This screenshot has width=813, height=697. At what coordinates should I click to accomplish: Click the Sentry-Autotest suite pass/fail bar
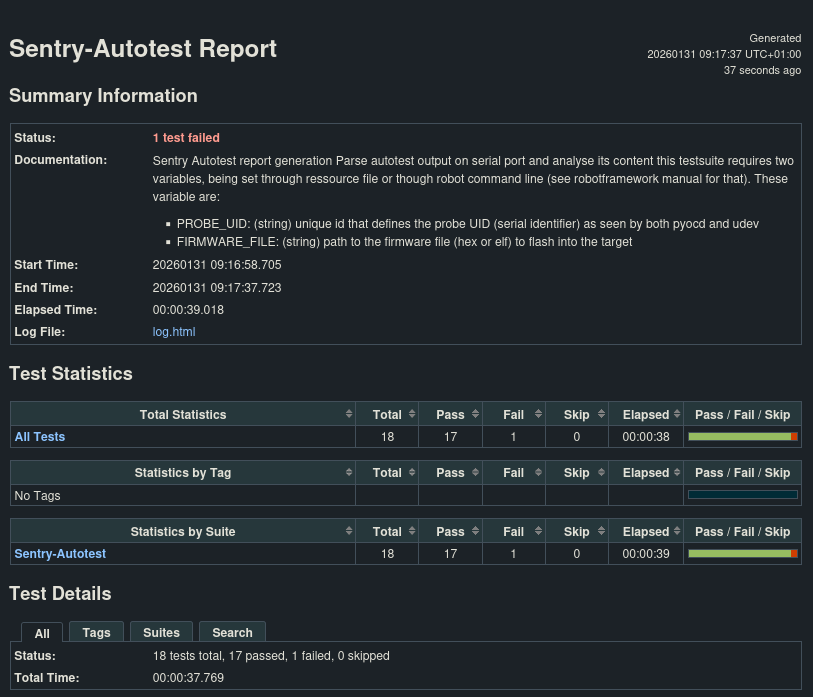pos(742,554)
